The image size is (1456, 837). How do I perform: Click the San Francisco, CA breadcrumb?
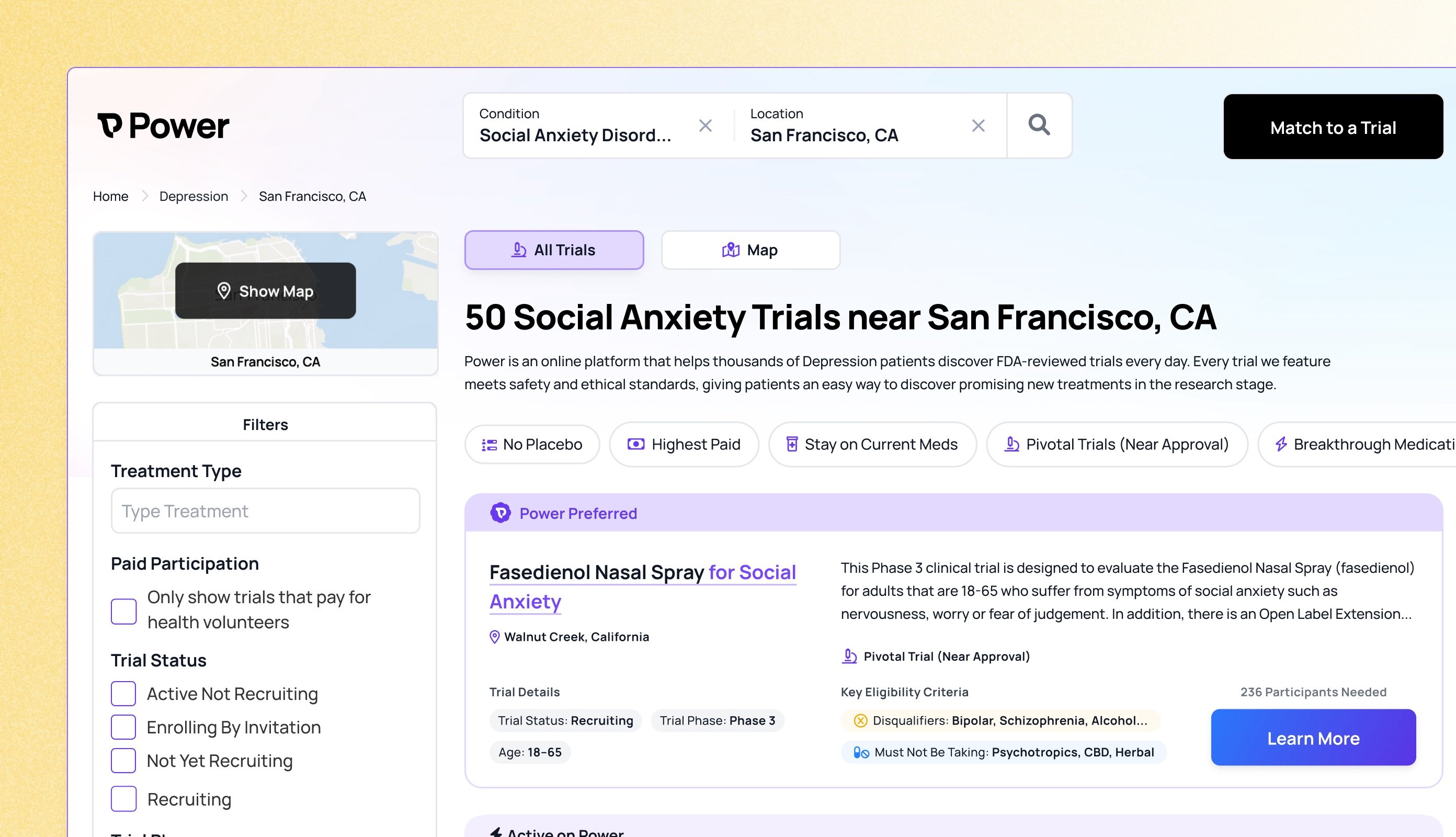pos(312,196)
